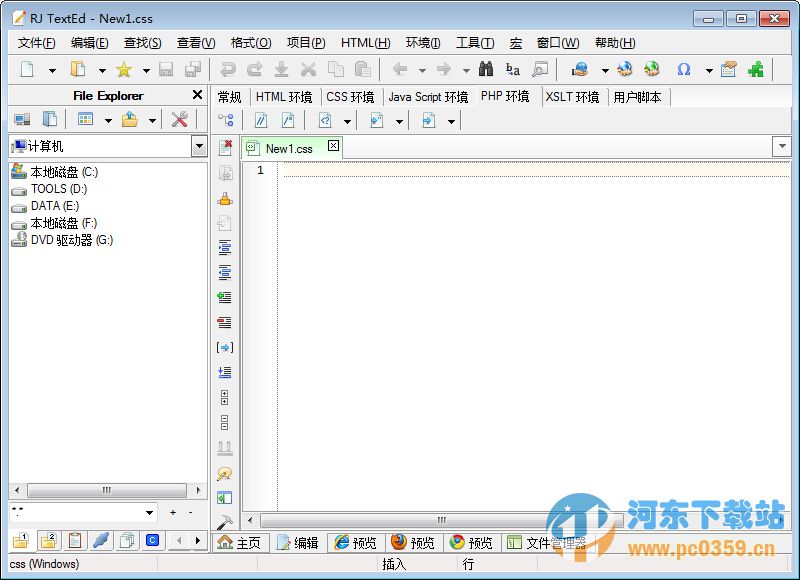
Task: Click the folder up icon in File Explorer
Action: tap(130, 119)
